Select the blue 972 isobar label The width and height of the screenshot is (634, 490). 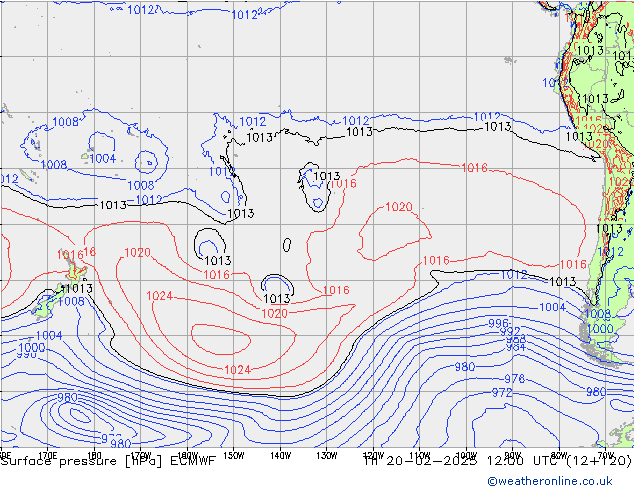click(502, 393)
